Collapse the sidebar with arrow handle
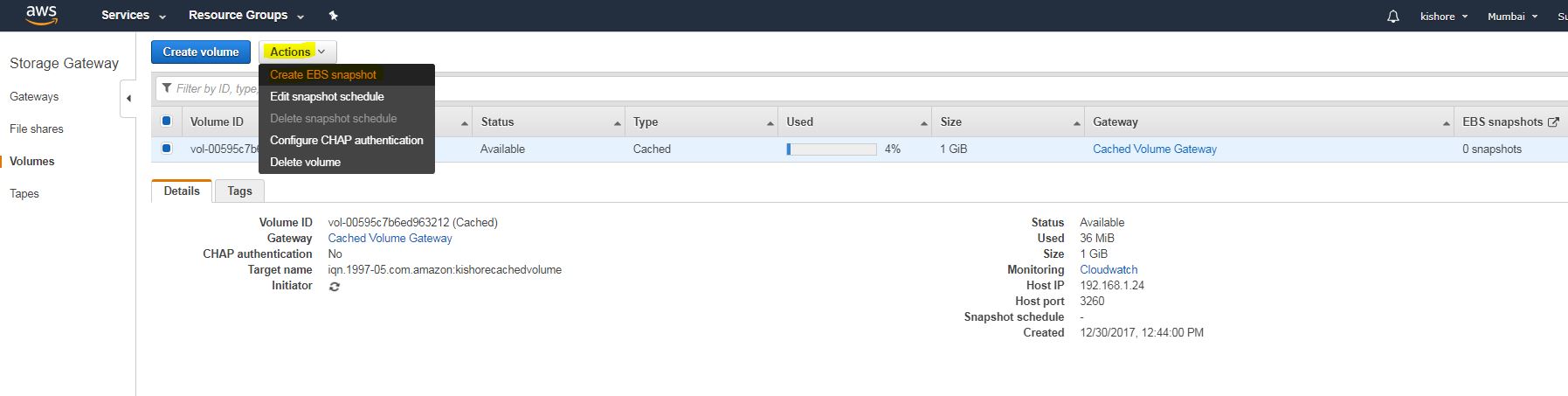This screenshot has width=1568, height=396. pos(128,98)
